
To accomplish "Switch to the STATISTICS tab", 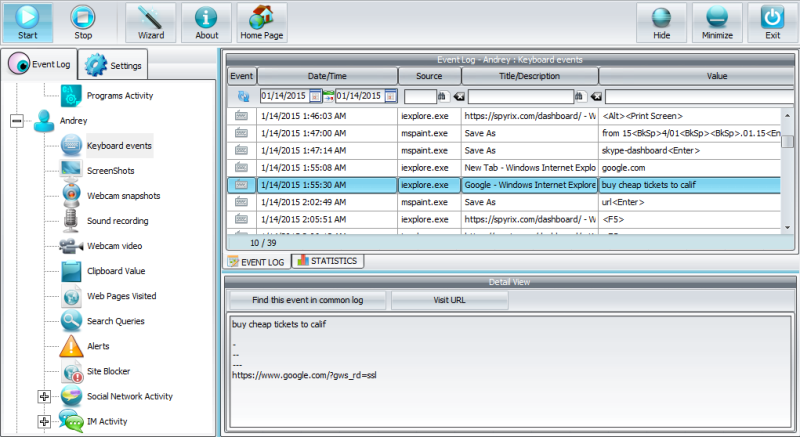I will [327, 261].
